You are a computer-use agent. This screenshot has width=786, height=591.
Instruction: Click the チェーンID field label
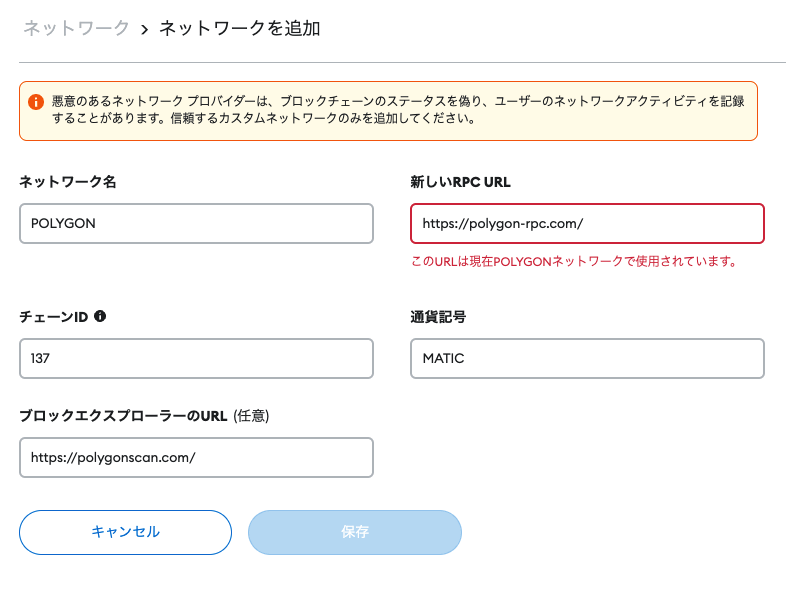[54, 317]
